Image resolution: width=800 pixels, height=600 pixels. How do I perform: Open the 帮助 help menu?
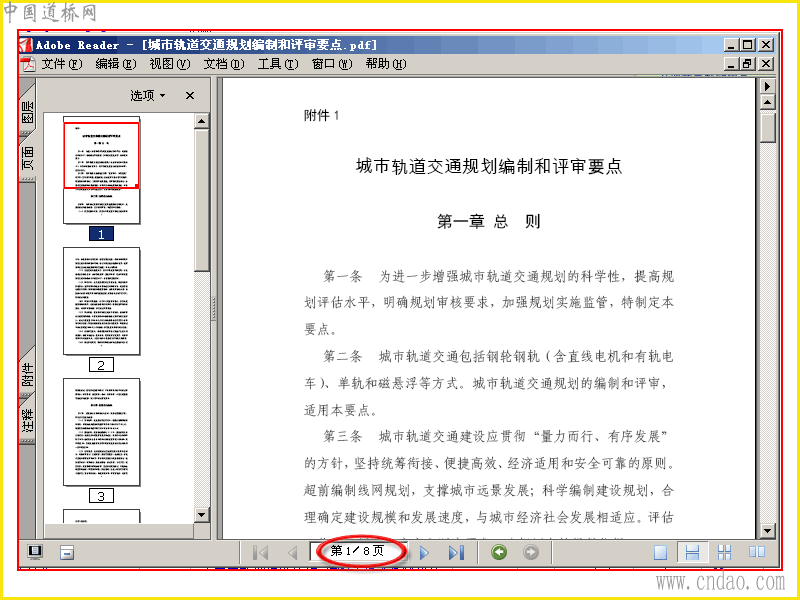point(386,64)
